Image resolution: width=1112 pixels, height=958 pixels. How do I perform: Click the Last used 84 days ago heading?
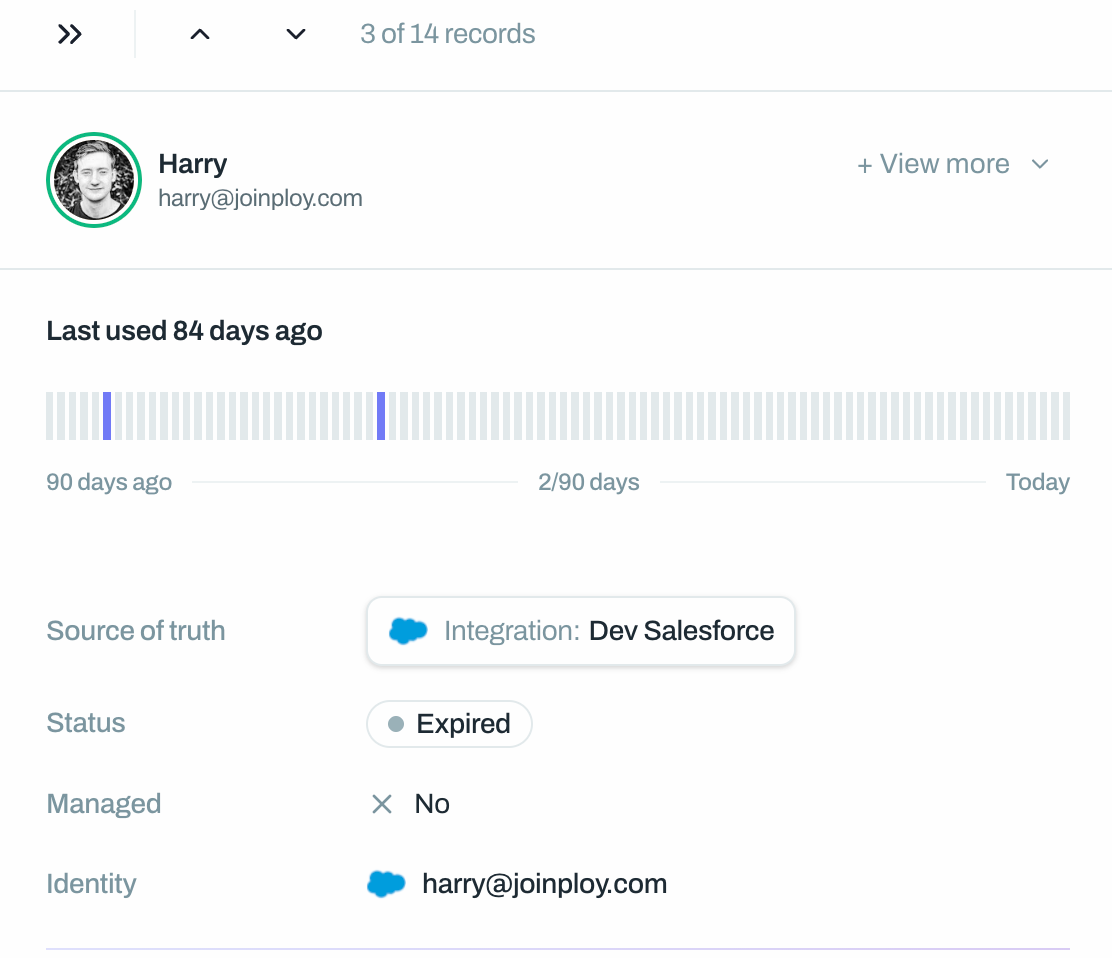click(x=184, y=331)
